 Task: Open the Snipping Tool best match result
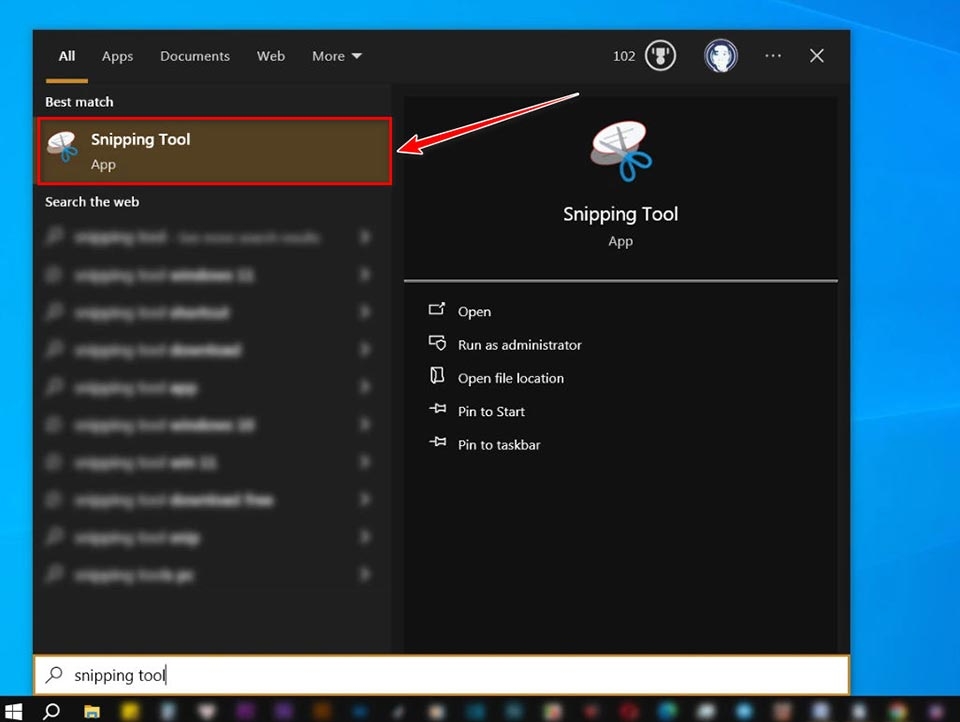click(214, 151)
